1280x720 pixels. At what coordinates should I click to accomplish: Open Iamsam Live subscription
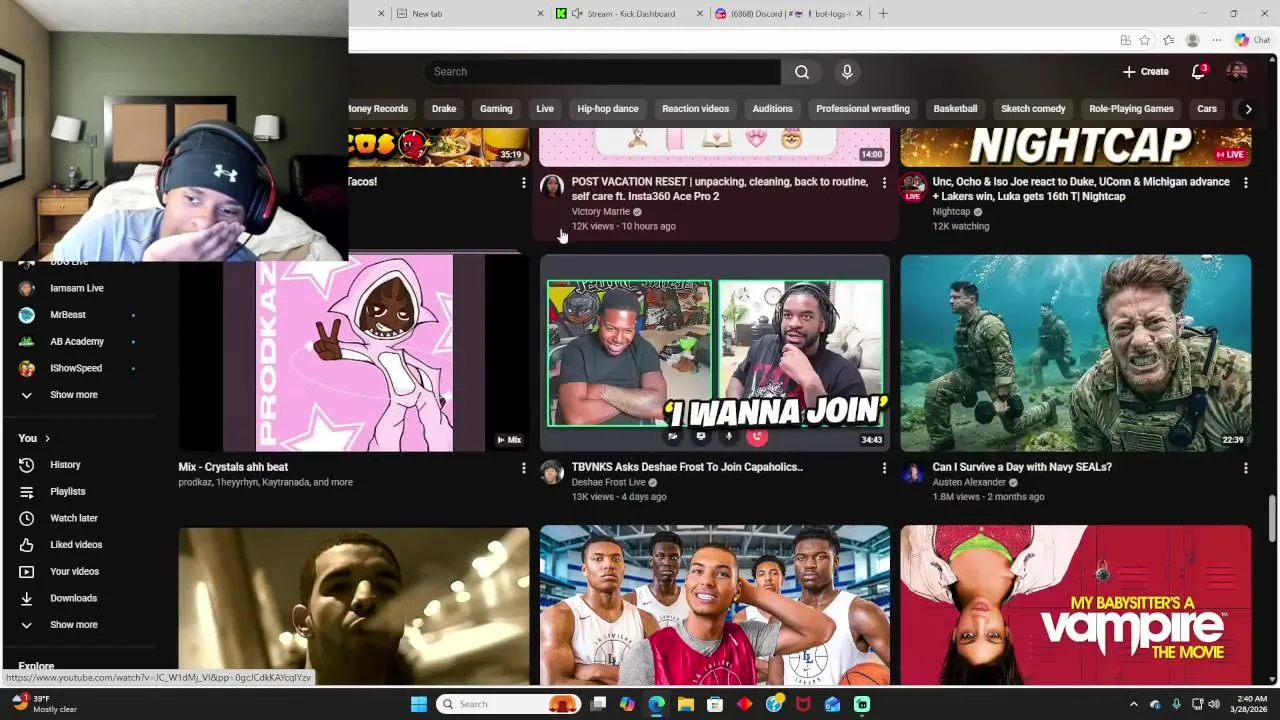pos(78,288)
